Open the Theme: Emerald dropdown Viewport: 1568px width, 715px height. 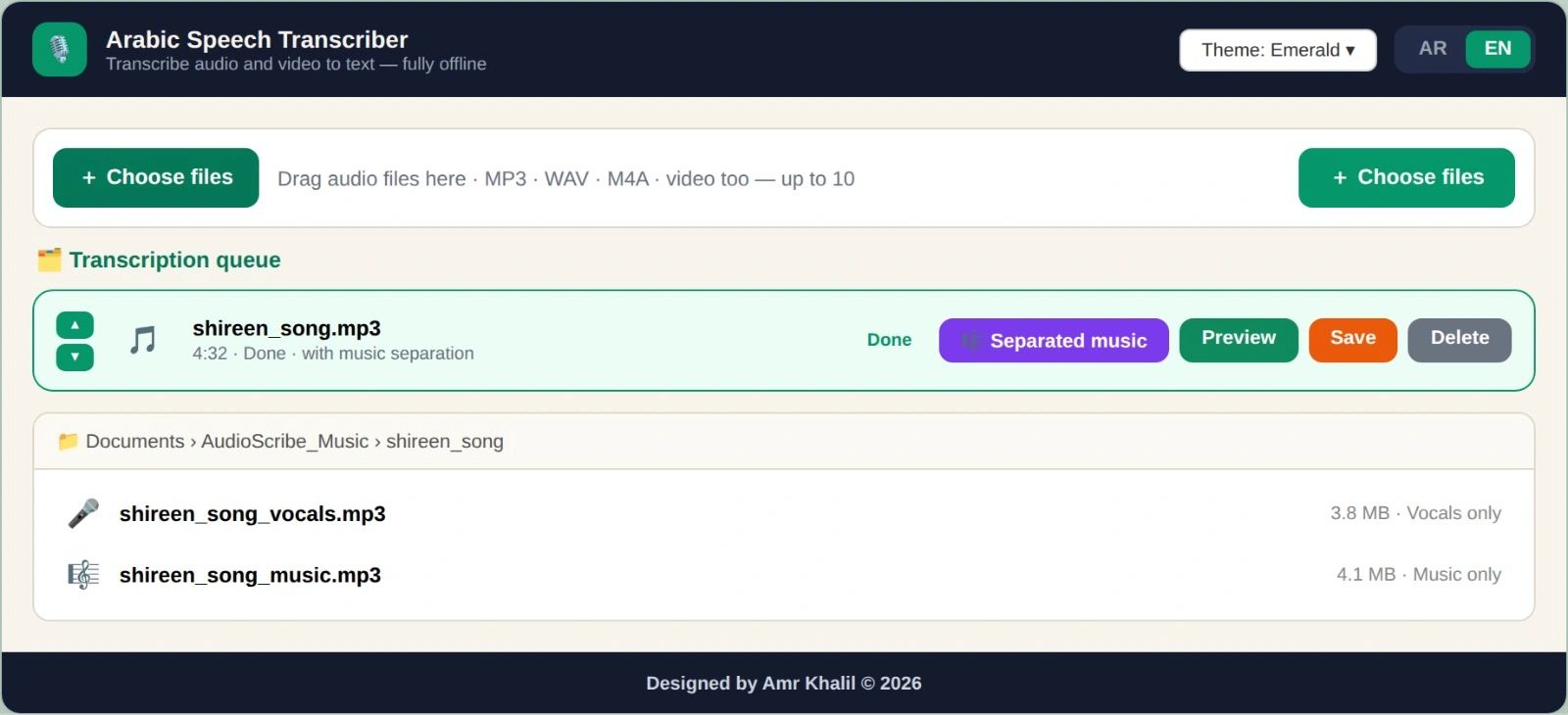pos(1278,50)
